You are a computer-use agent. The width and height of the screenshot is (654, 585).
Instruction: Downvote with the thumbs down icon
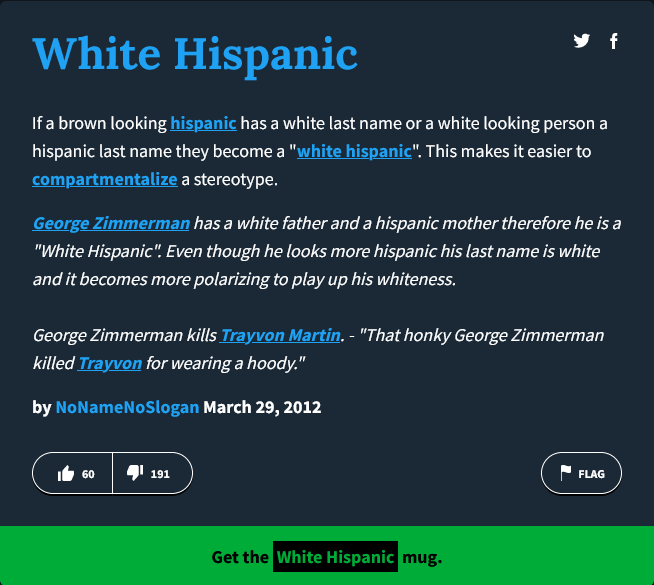click(x=135, y=474)
